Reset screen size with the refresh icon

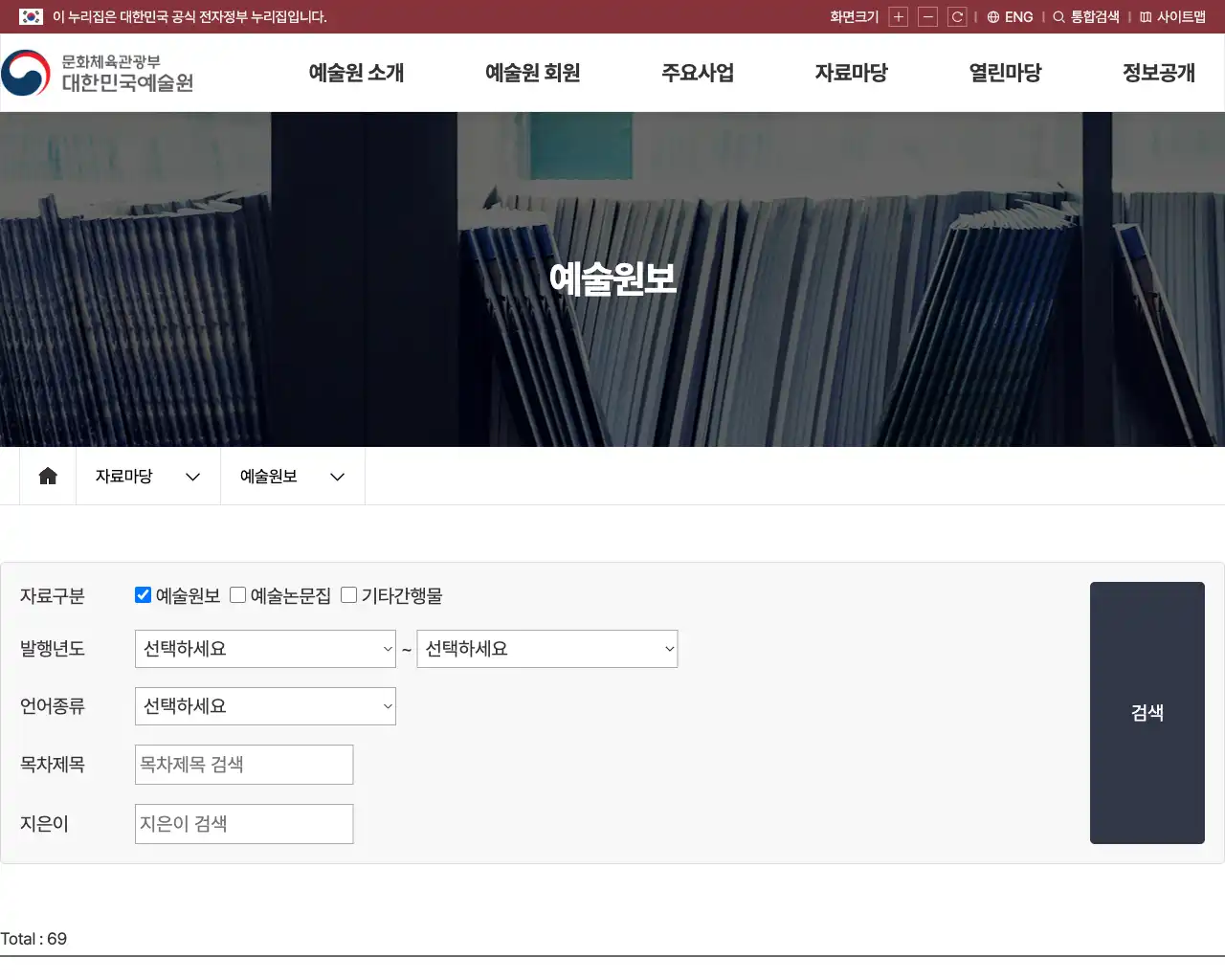(x=957, y=17)
